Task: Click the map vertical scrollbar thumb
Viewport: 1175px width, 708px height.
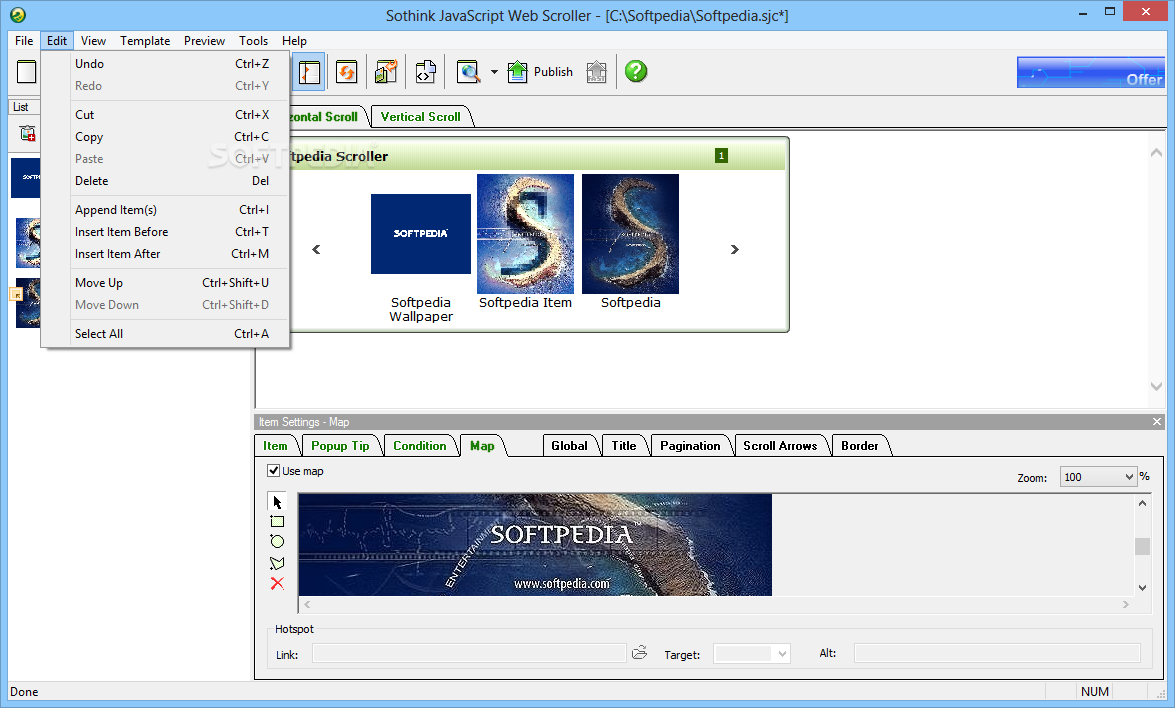Action: pos(1142,546)
